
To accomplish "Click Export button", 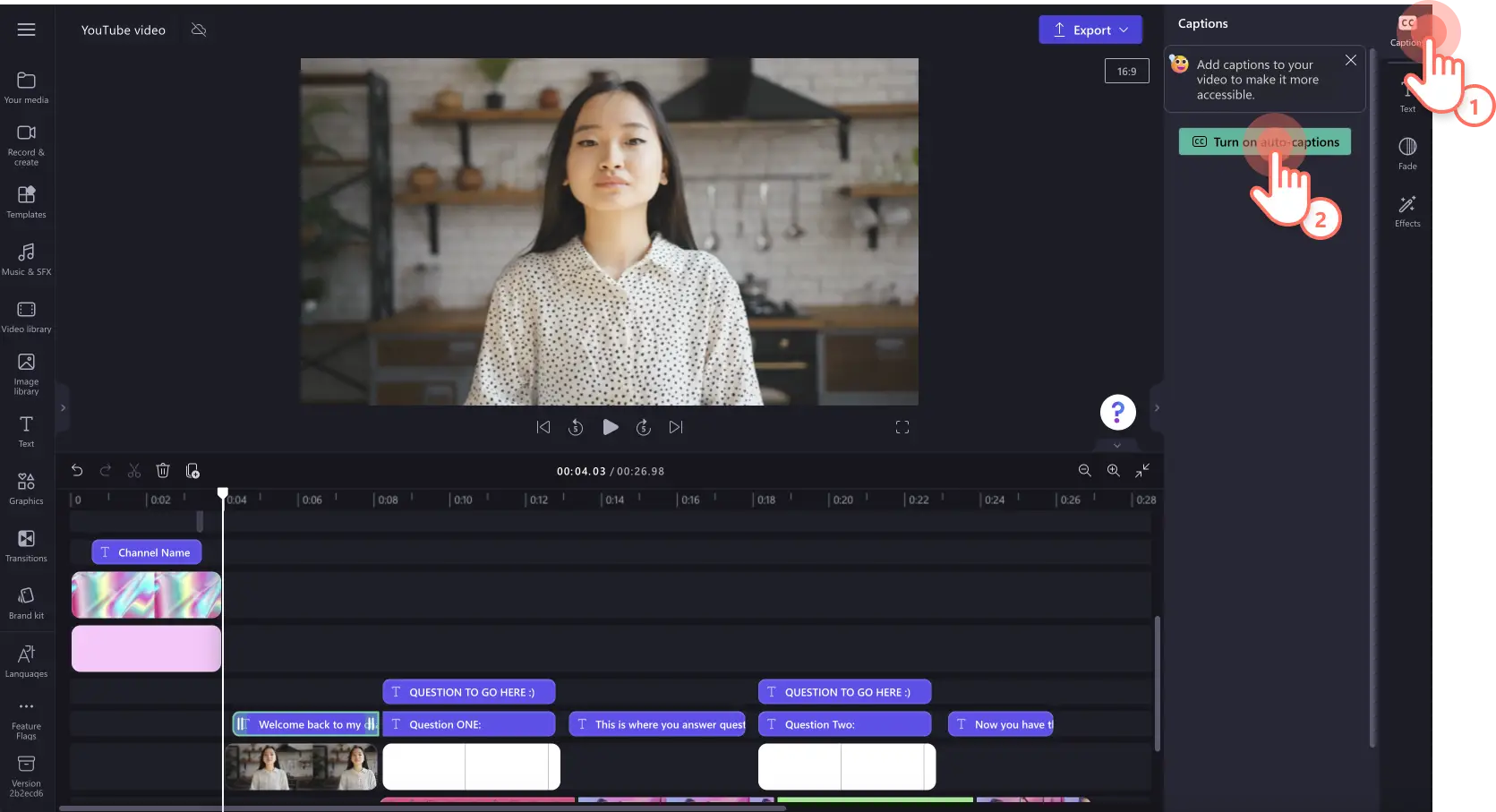I will point(1090,30).
